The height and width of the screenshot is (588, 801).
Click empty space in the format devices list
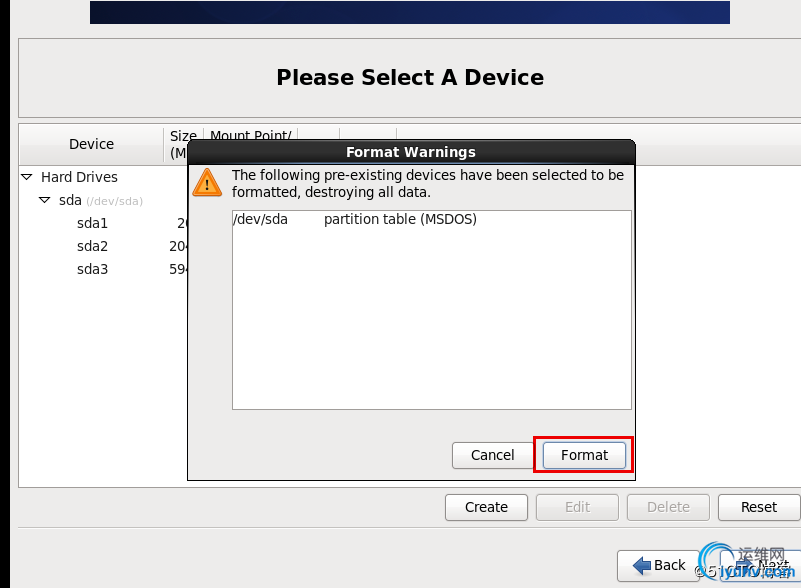430,320
